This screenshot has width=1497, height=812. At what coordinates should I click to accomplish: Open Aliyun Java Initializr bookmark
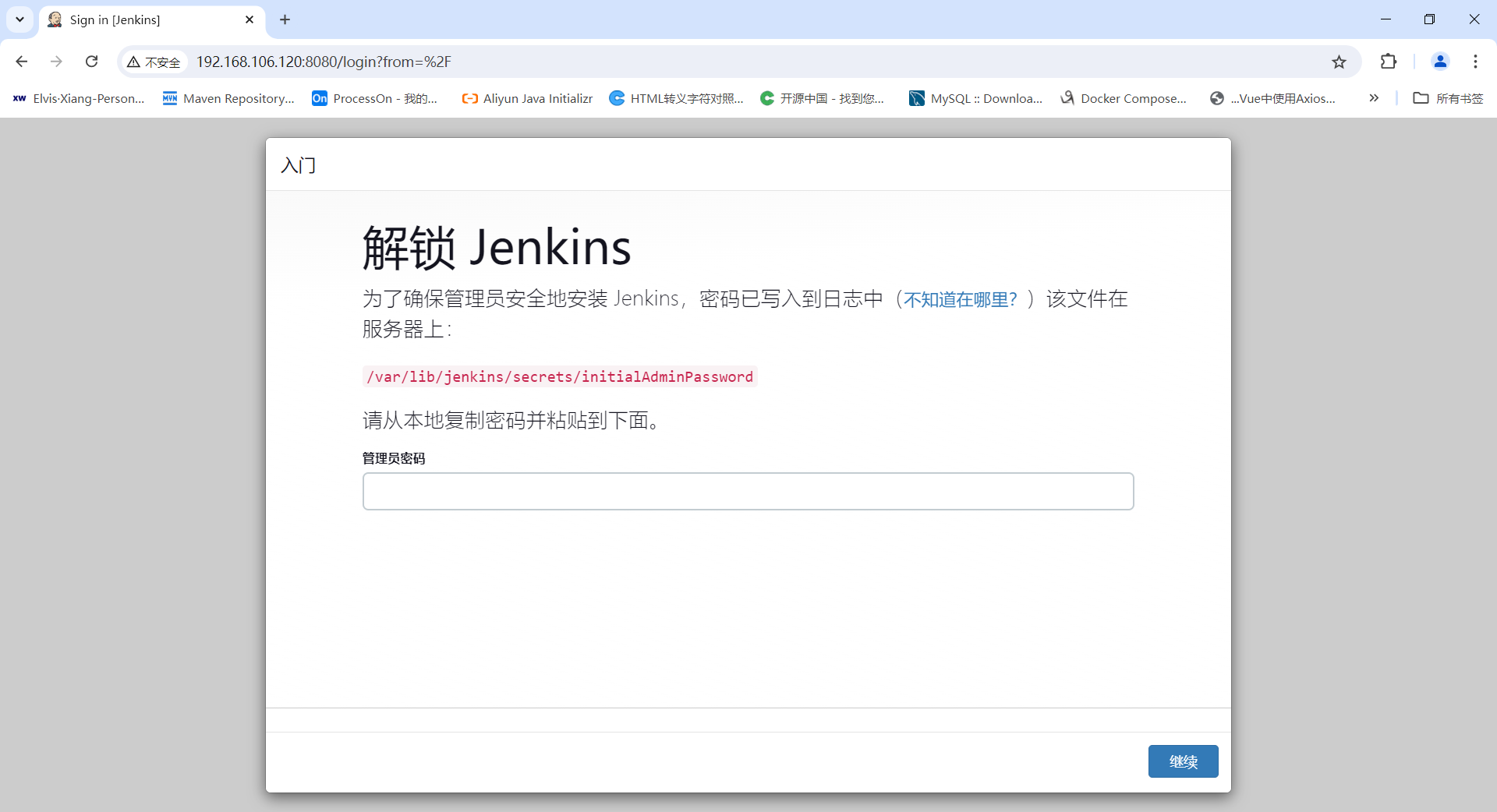click(527, 98)
